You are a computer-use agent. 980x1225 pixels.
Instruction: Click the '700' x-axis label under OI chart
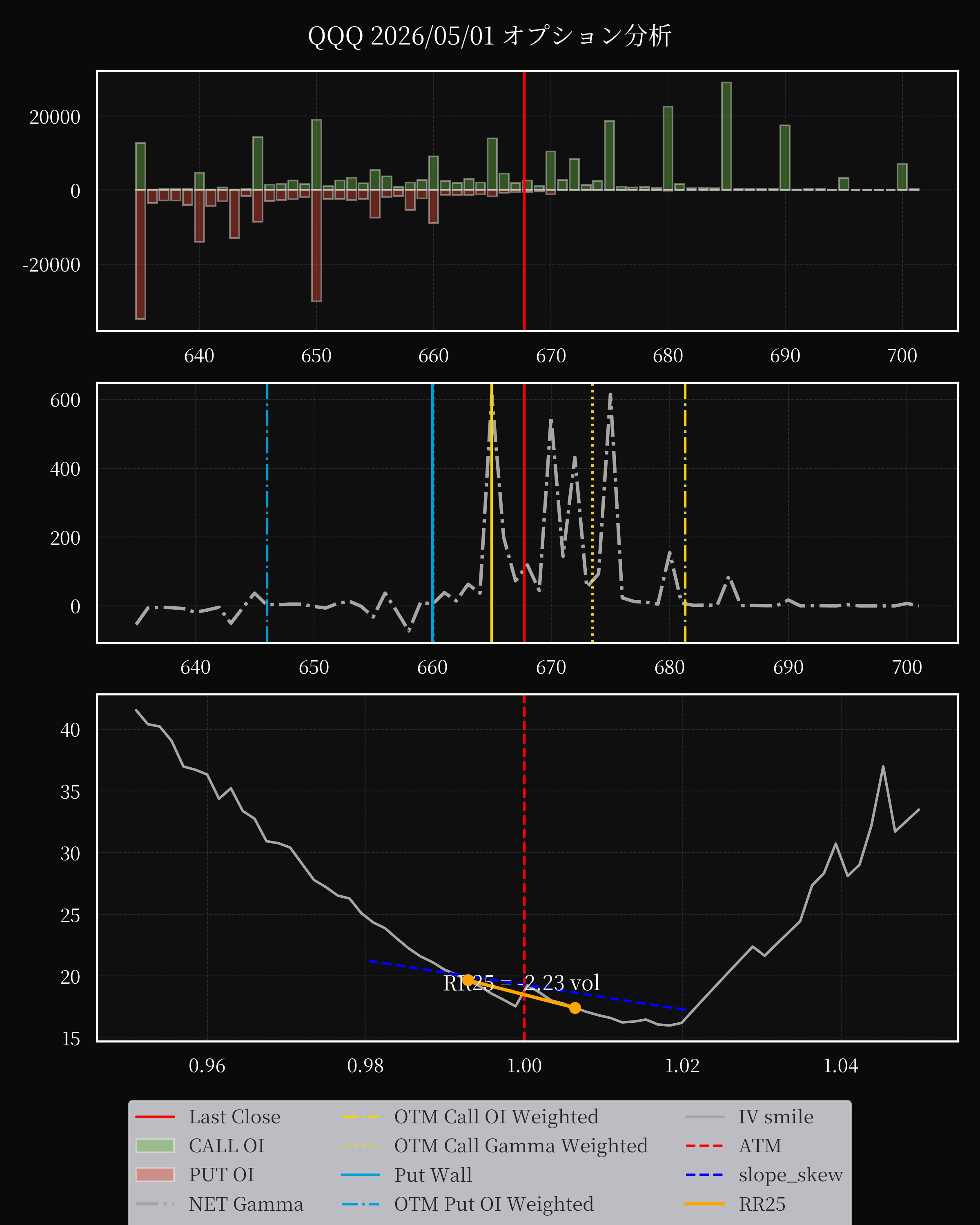(902, 356)
